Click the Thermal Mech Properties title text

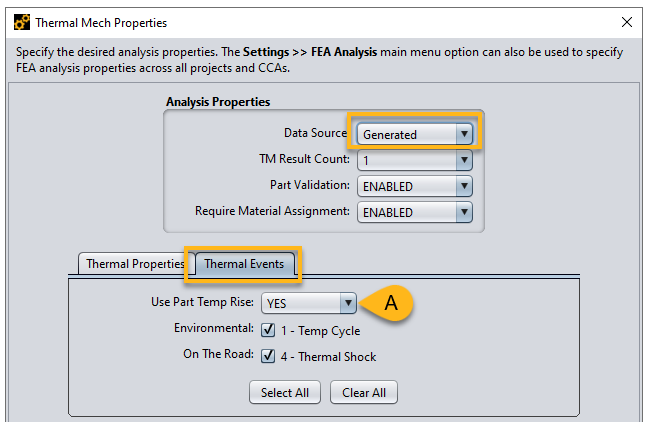[x=101, y=22]
